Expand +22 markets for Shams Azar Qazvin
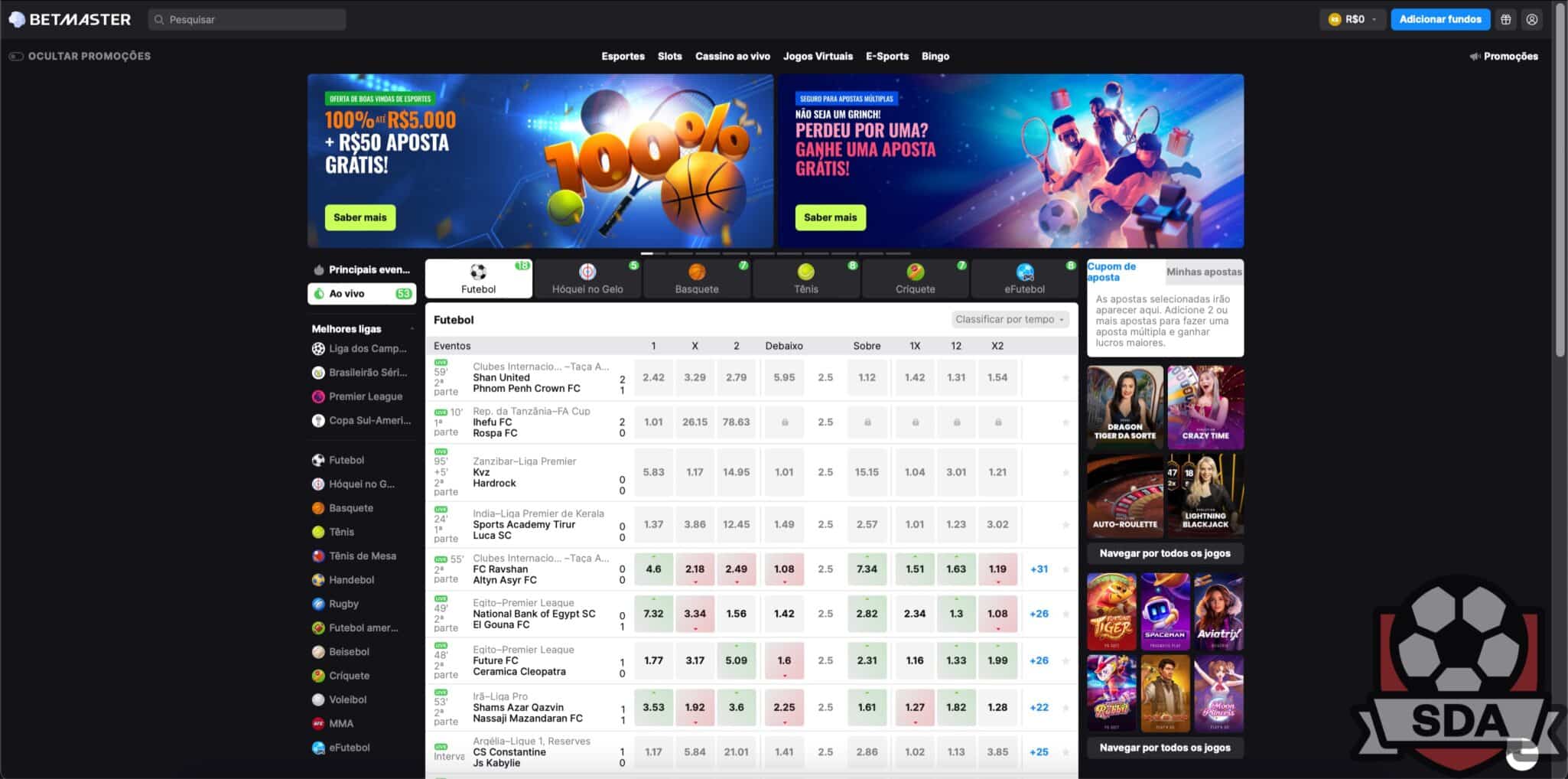 [1039, 708]
